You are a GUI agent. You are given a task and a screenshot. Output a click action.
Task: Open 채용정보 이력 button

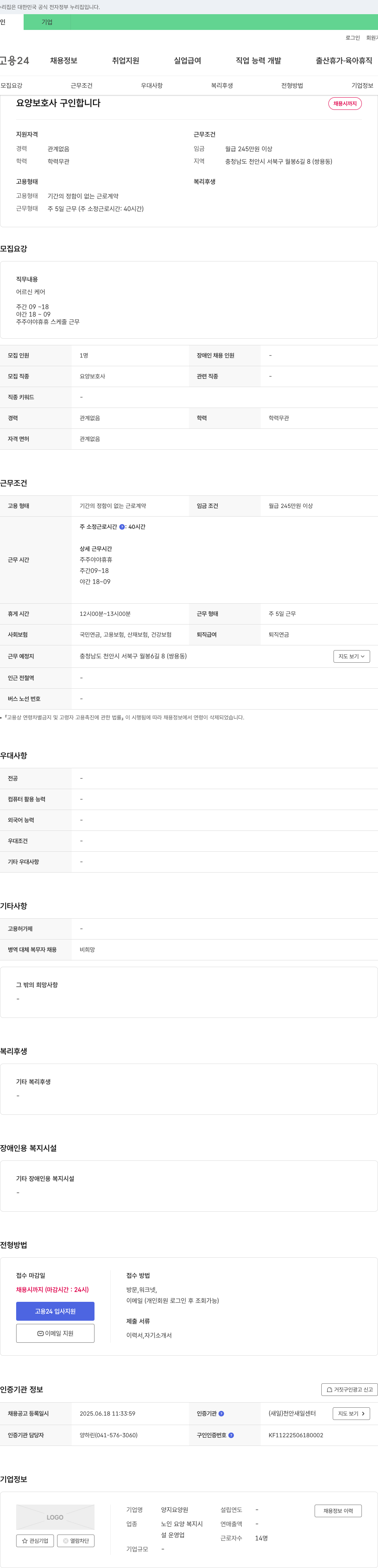coord(338,1511)
